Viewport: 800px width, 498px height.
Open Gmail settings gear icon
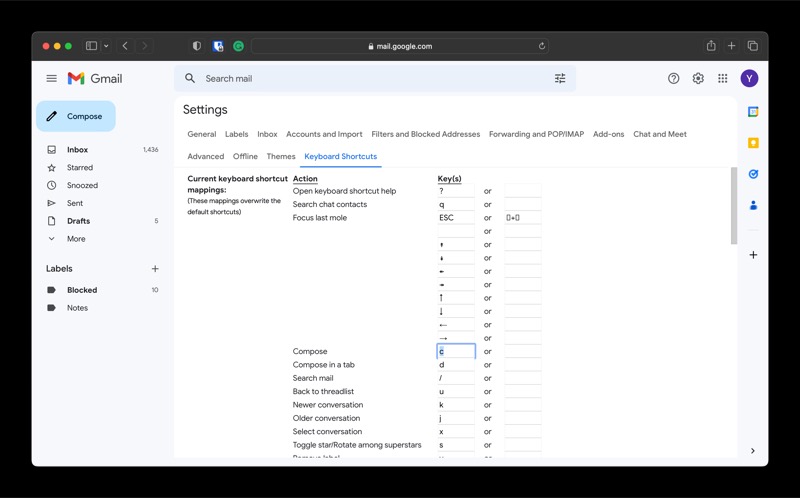click(x=698, y=78)
